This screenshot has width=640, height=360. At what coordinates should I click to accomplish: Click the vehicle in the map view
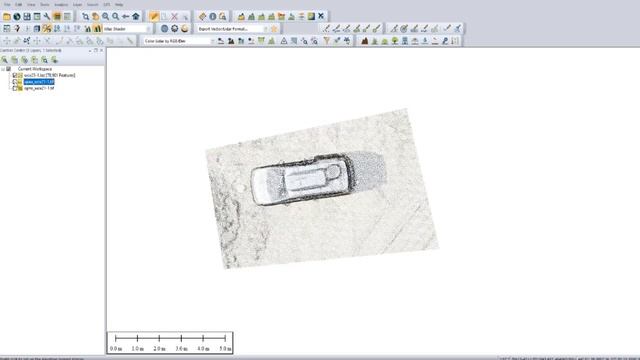click(302, 180)
